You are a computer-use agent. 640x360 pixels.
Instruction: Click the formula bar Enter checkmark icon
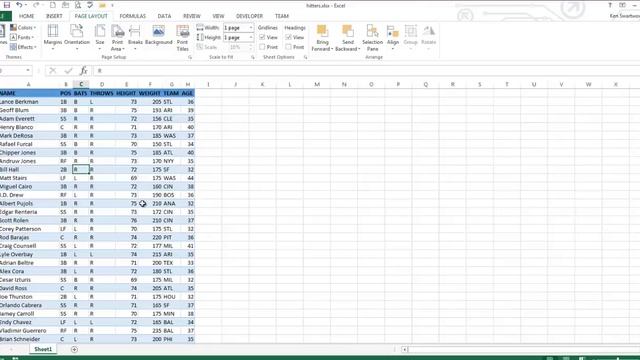(68, 71)
